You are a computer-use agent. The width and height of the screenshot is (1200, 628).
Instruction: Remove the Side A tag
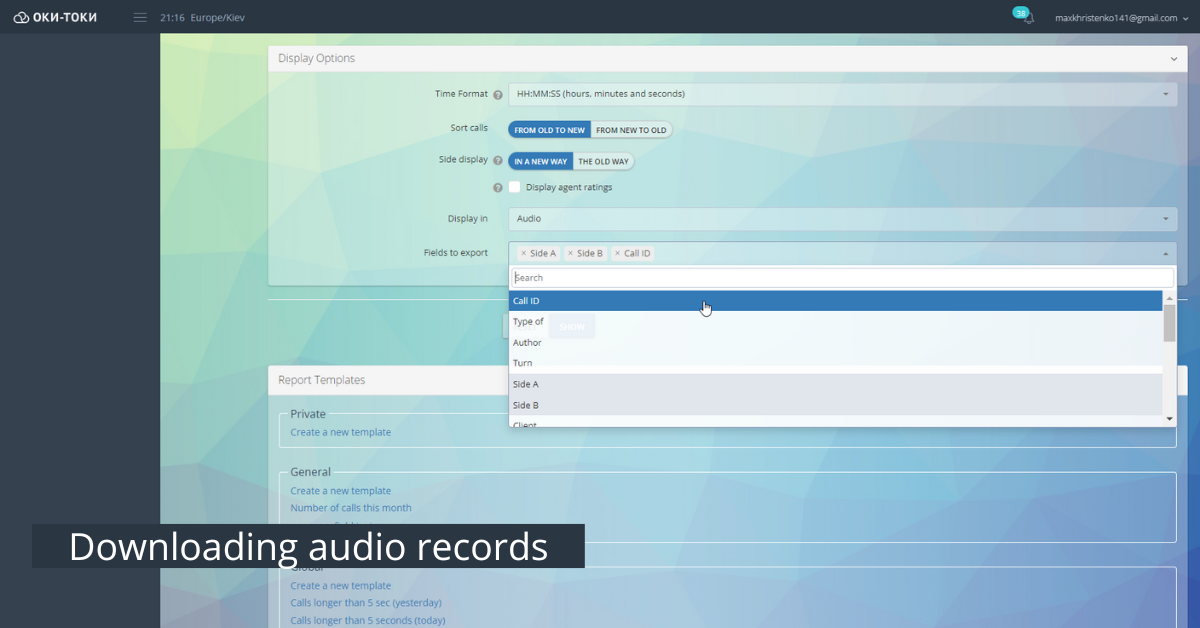point(523,253)
